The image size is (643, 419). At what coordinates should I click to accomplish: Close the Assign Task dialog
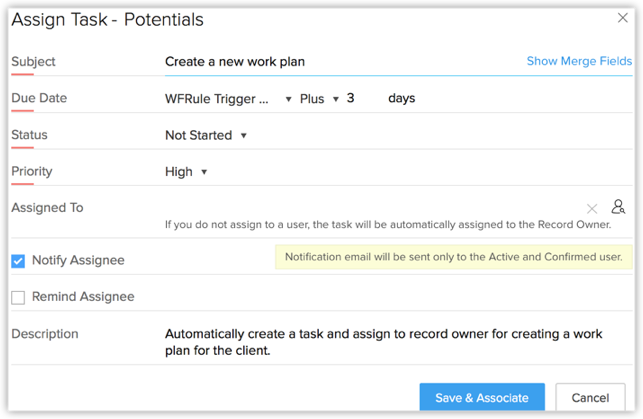point(622,18)
